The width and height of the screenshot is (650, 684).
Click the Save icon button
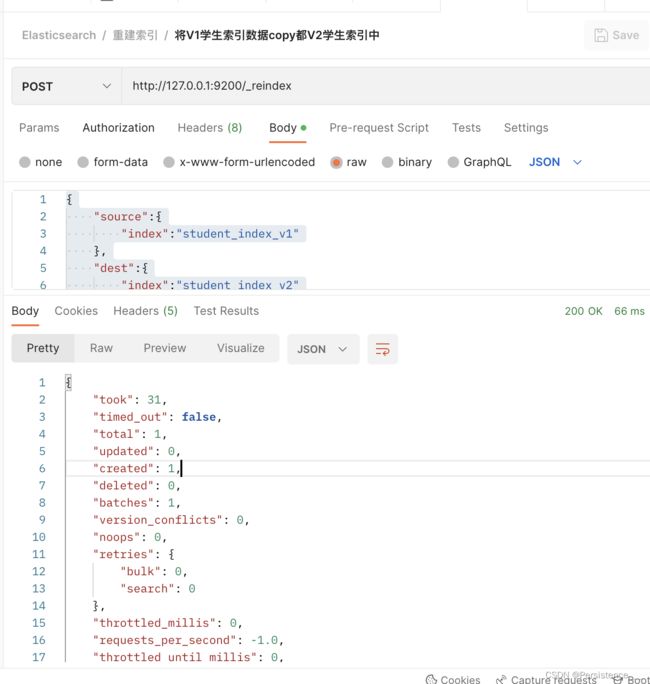point(616,35)
